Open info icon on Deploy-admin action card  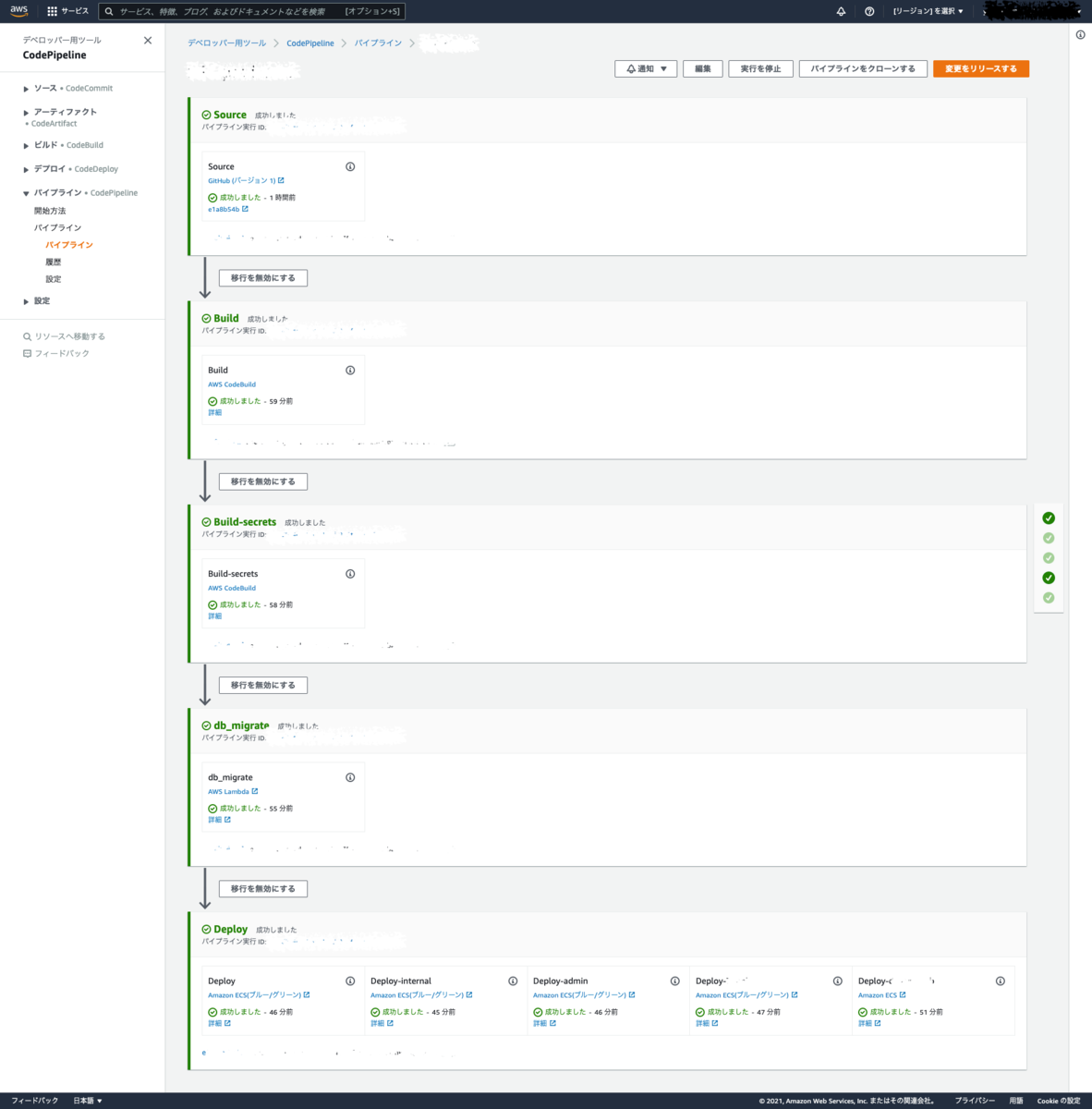click(675, 981)
